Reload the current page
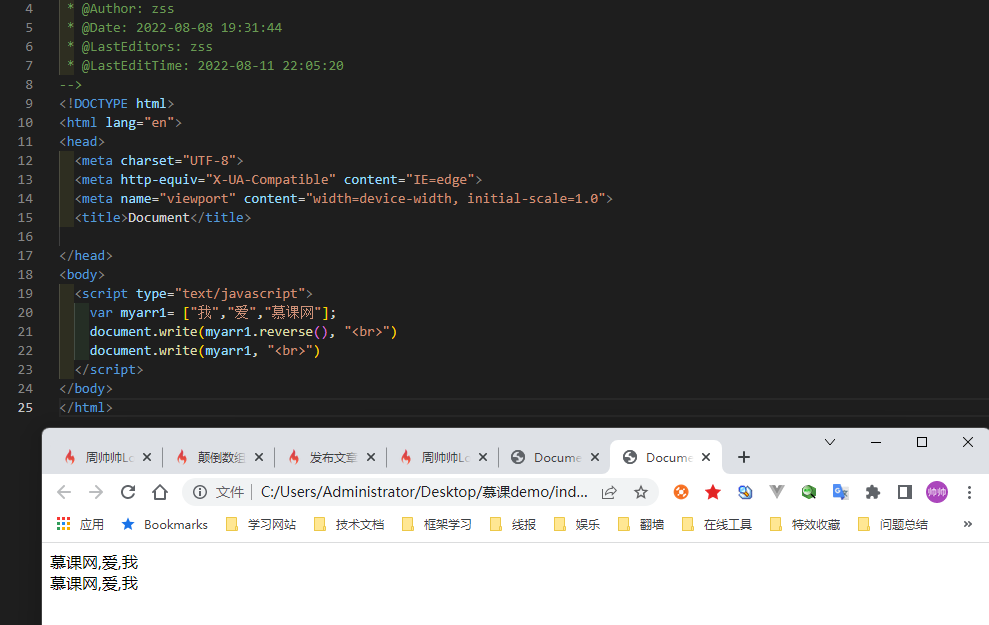Screen dimensions: 989x625 point(128,492)
